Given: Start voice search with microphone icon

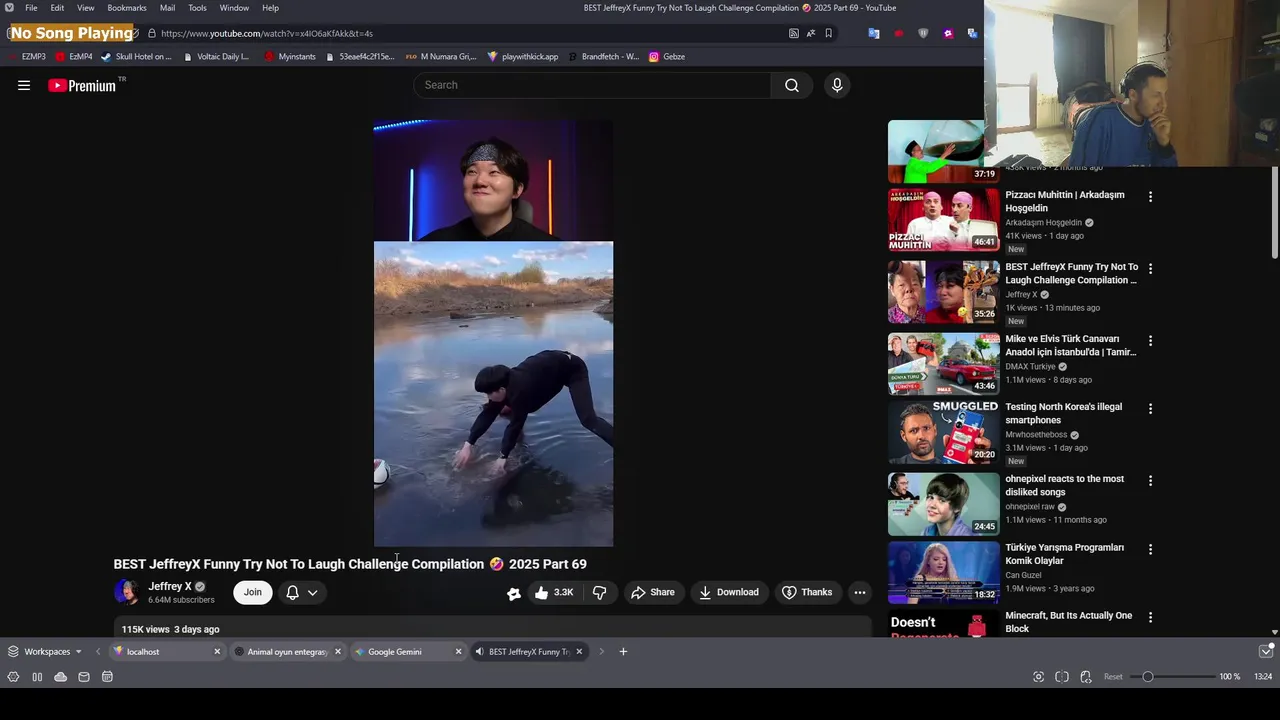Looking at the screenshot, I should pos(837,85).
